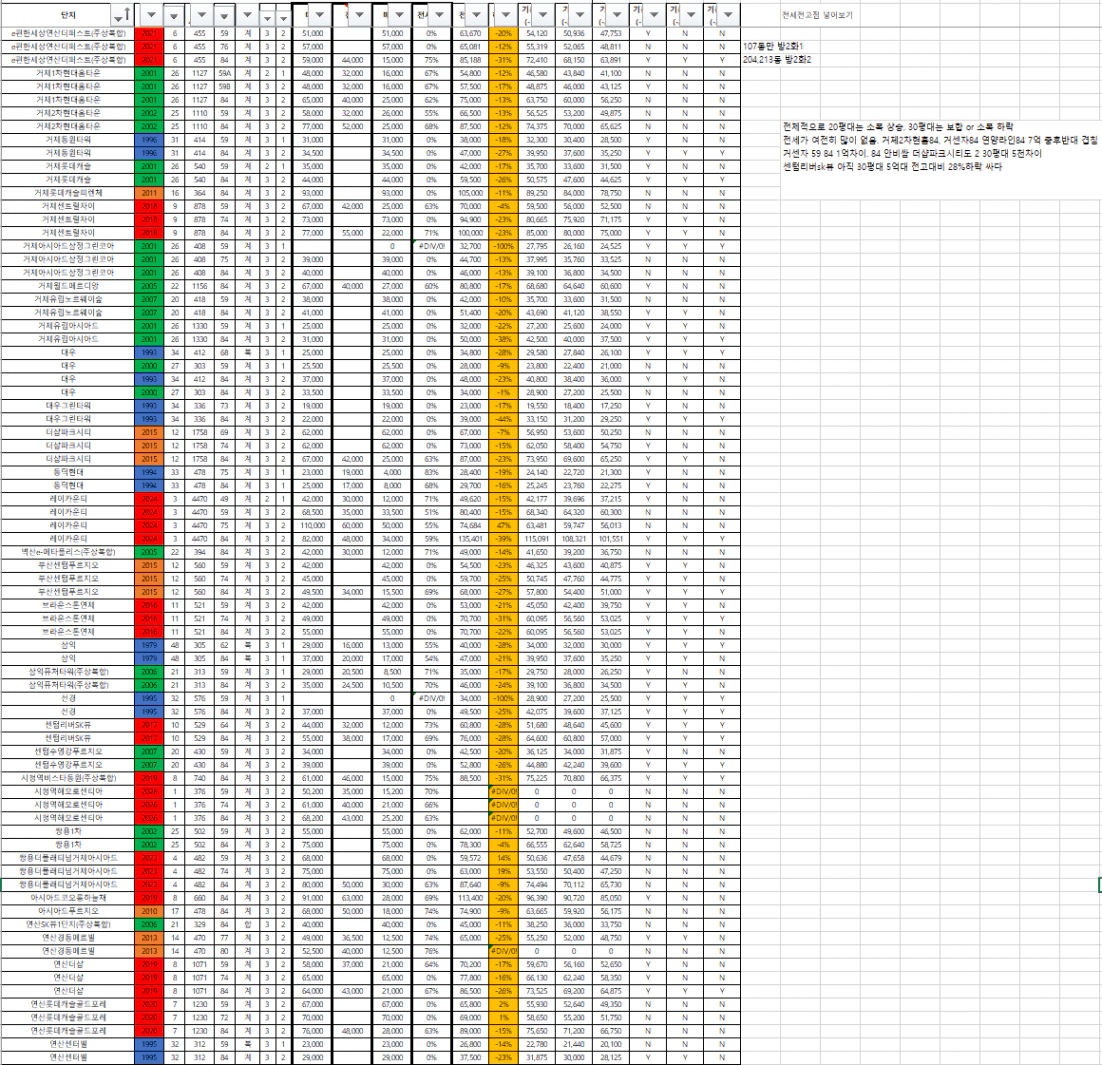The height and width of the screenshot is (1065, 1102).
Task: Select the 135,401 peak price cell
Action: [469, 539]
